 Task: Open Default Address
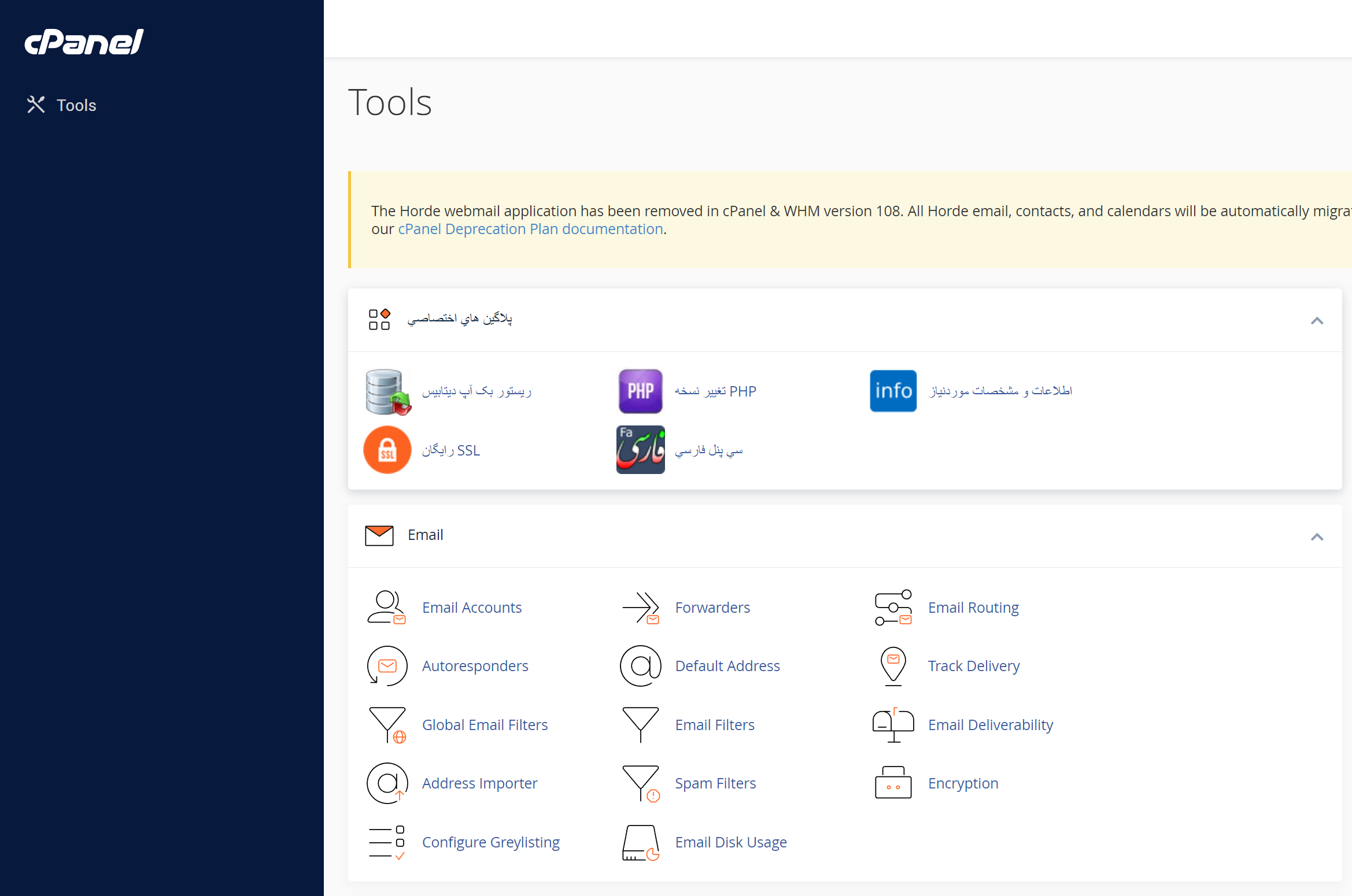tap(727, 666)
